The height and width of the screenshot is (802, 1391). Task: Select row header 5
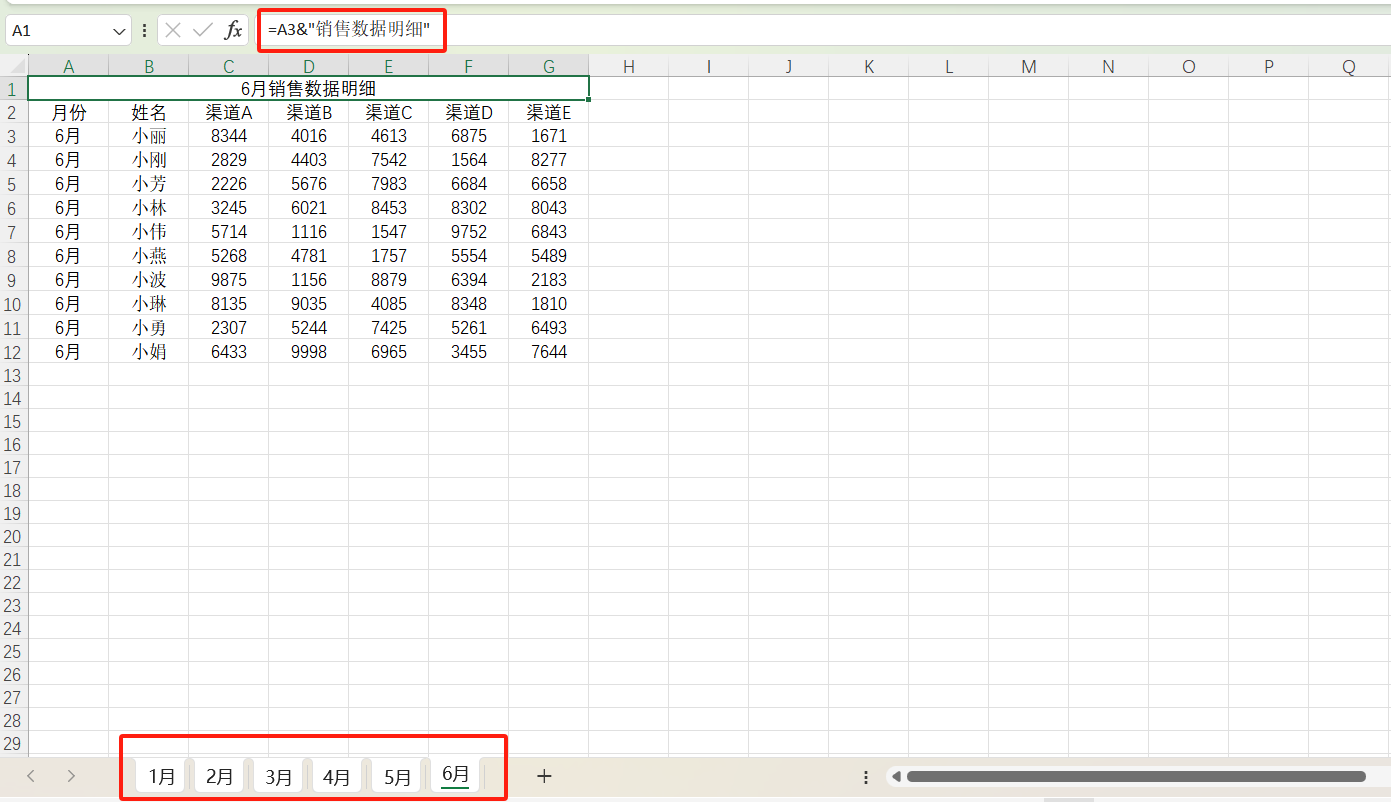click(x=13, y=184)
